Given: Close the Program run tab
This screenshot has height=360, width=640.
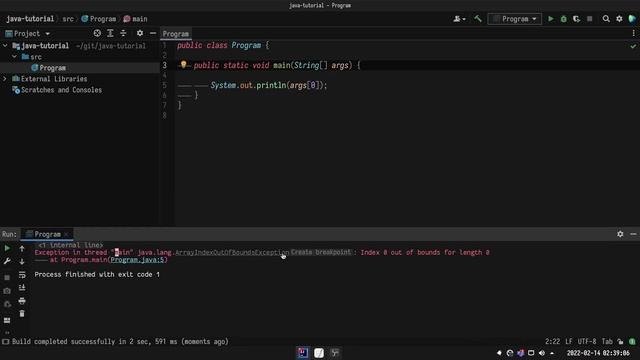Looking at the screenshot, I should [x=66, y=234].
